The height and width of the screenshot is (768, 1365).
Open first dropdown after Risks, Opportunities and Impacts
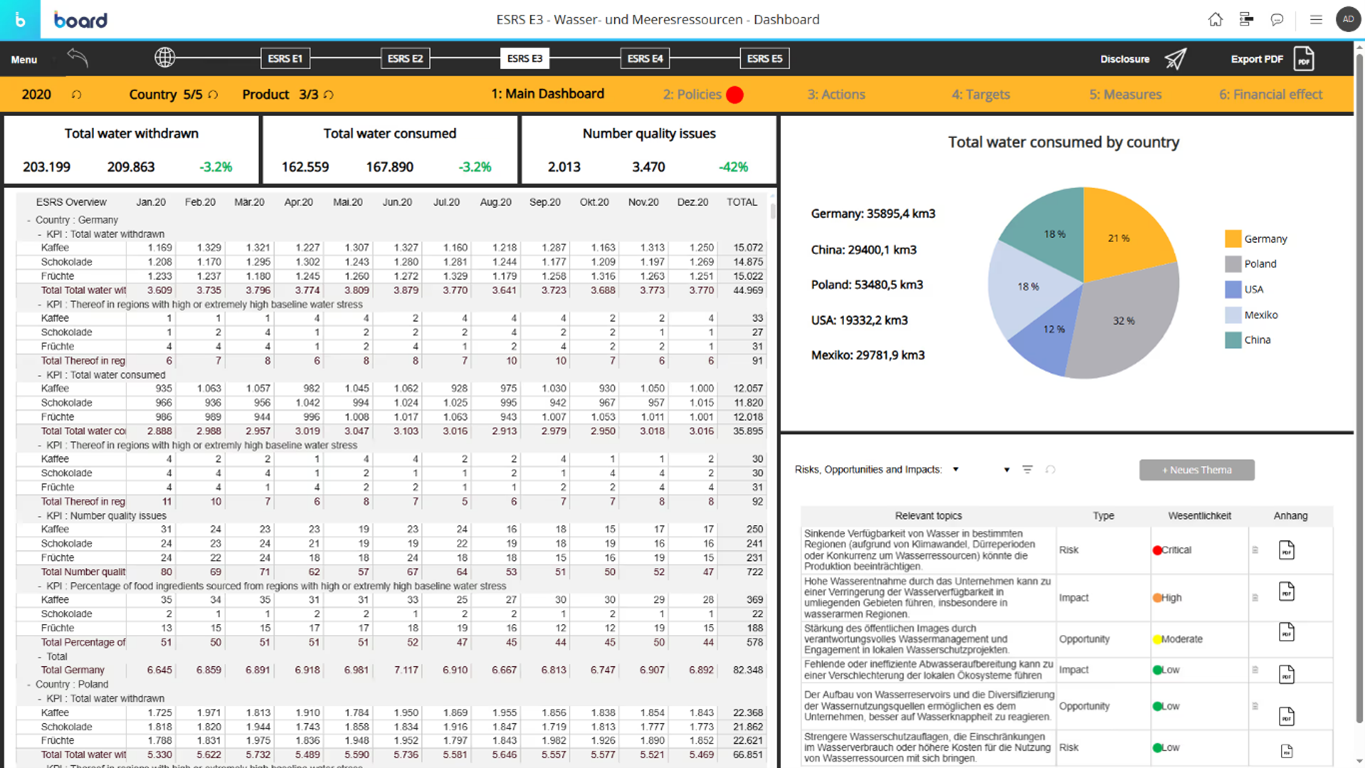coord(956,469)
